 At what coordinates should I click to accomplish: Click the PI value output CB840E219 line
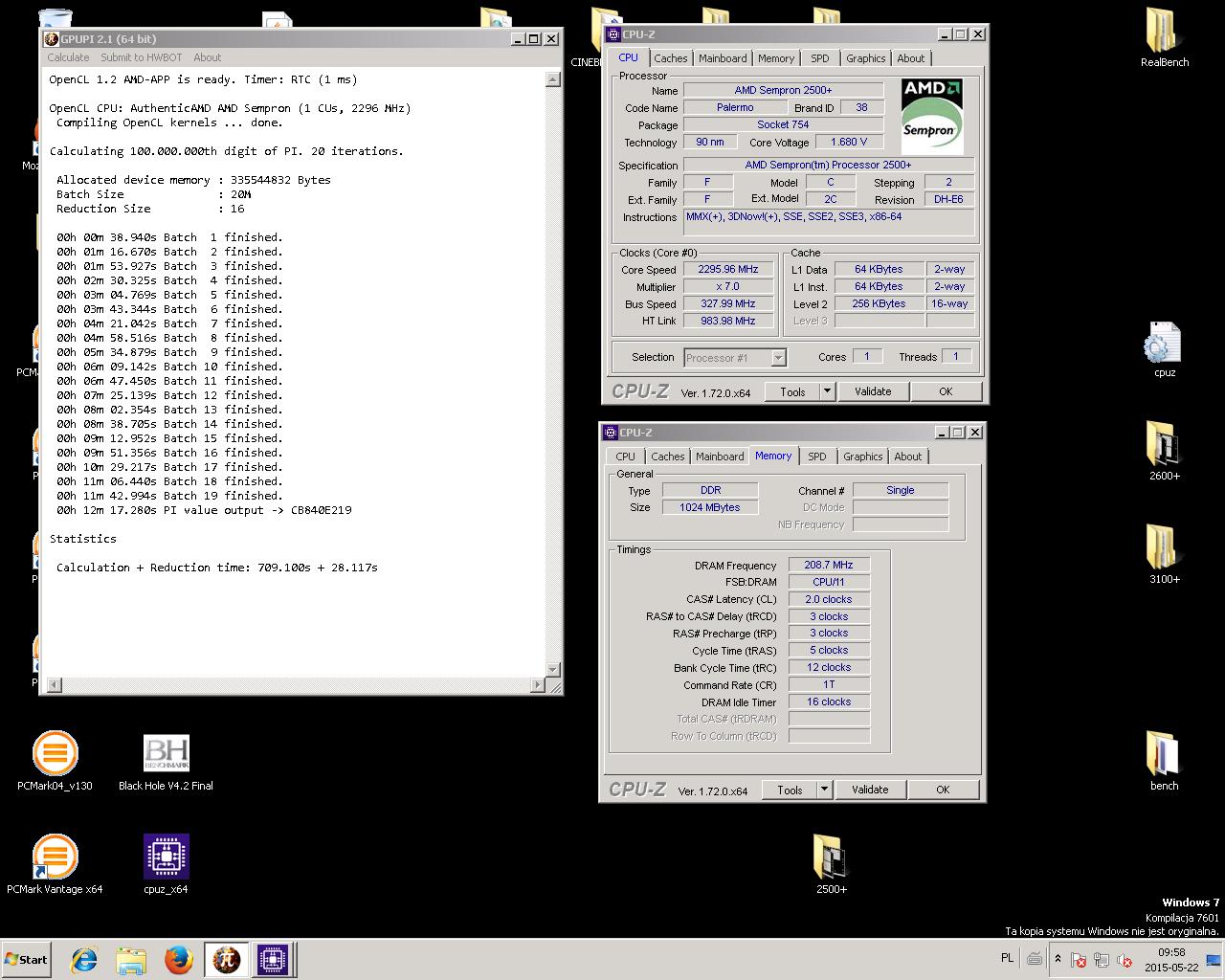click(x=204, y=510)
